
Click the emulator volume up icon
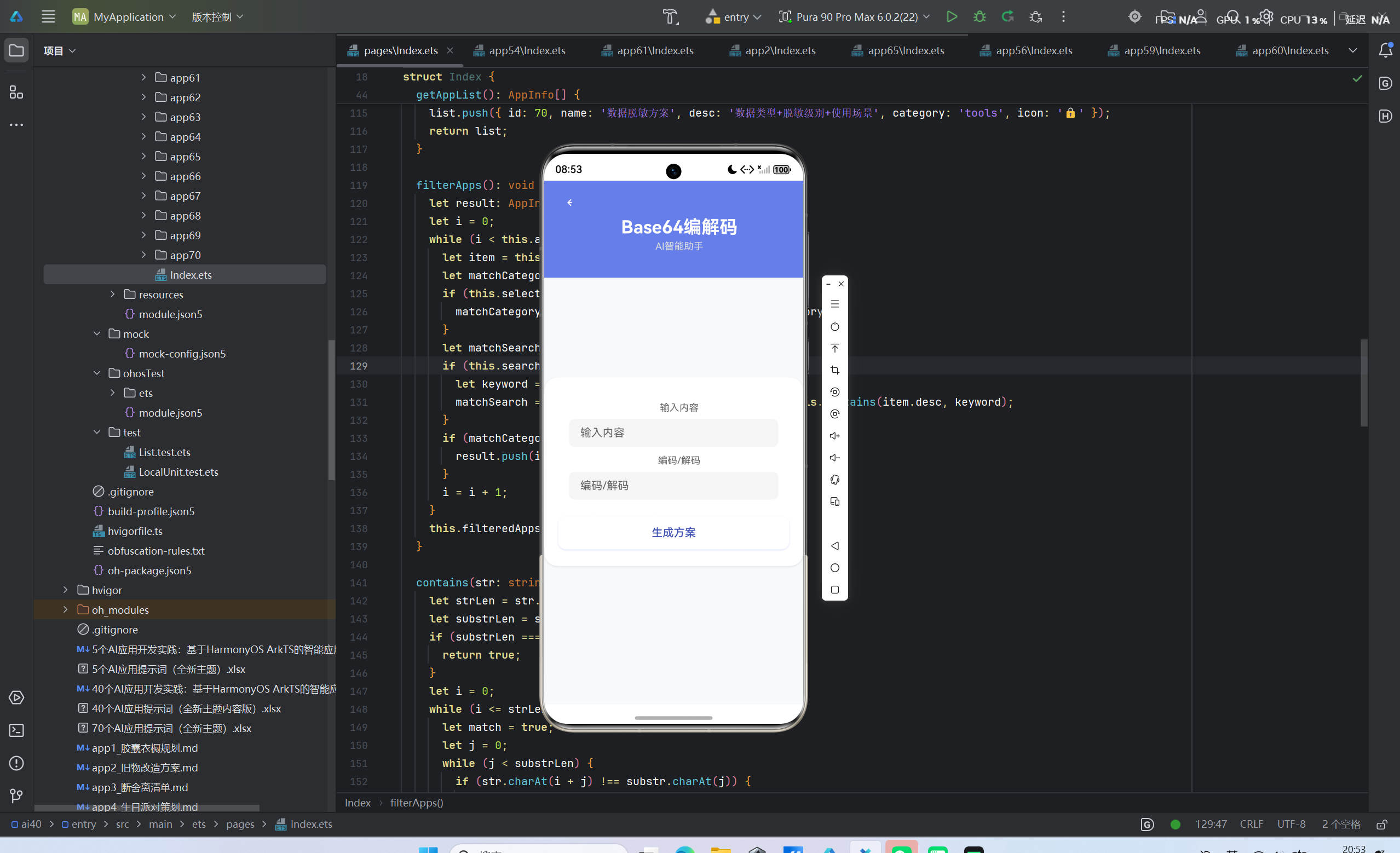tap(834, 436)
